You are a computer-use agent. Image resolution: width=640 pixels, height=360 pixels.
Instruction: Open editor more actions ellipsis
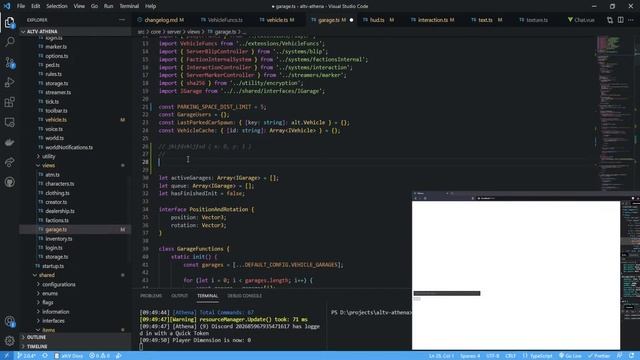click(631, 20)
